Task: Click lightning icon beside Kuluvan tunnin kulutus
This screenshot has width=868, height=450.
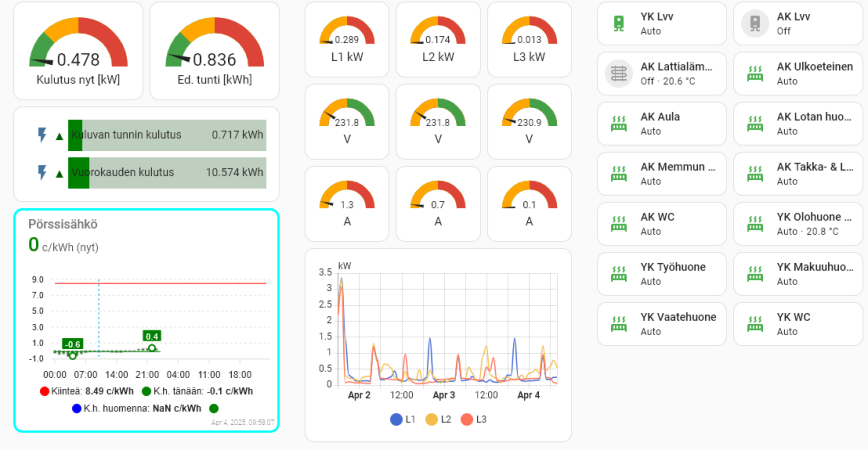Action: coord(42,134)
